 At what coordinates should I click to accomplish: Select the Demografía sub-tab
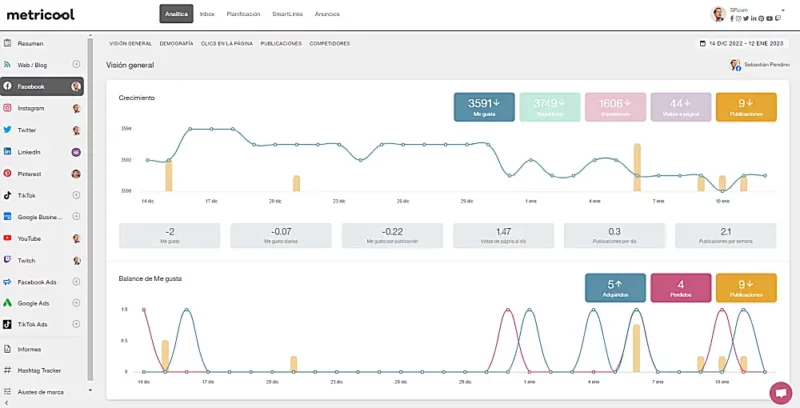(x=177, y=44)
